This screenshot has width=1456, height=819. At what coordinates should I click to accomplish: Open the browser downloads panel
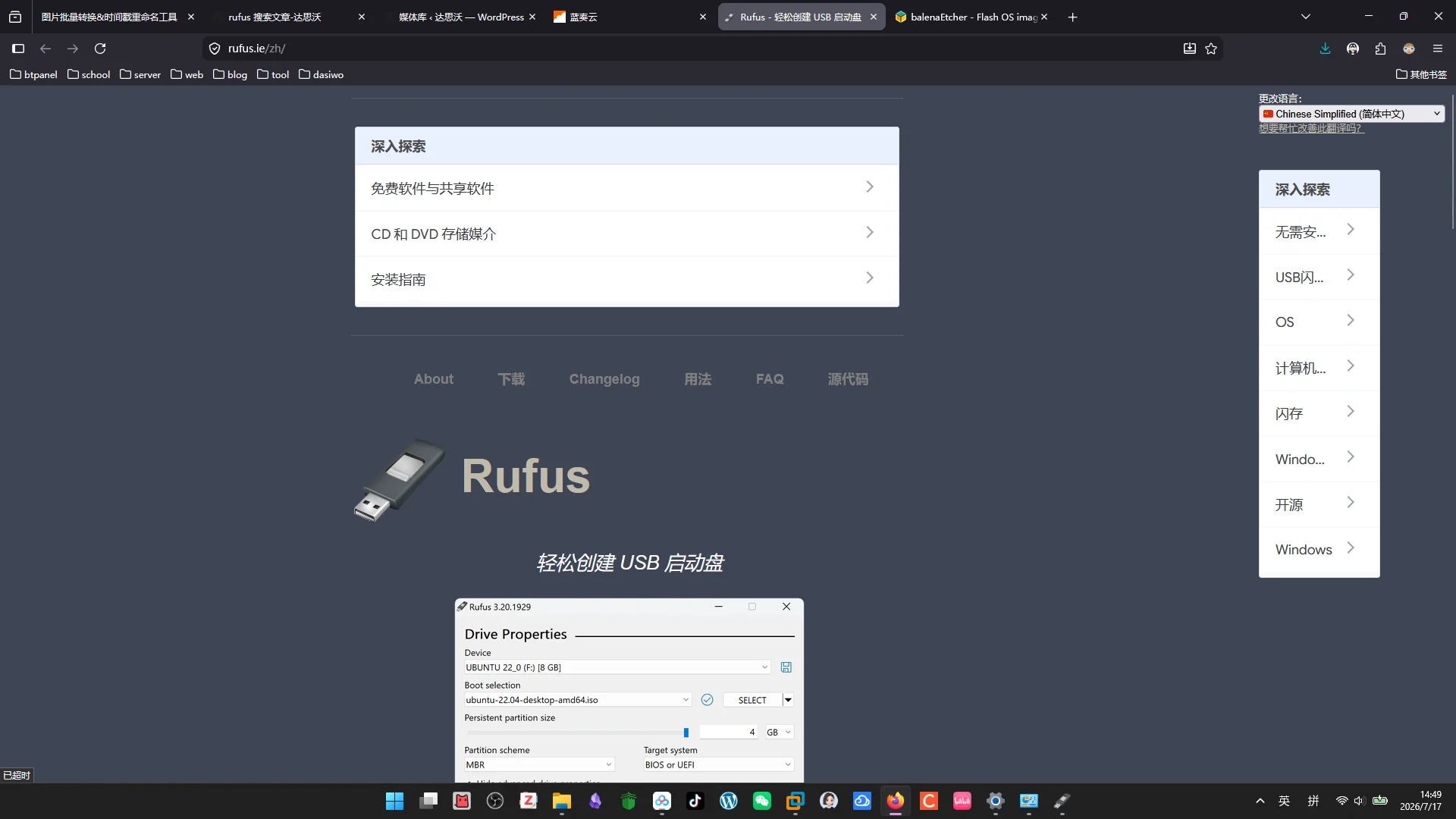[x=1326, y=49]
